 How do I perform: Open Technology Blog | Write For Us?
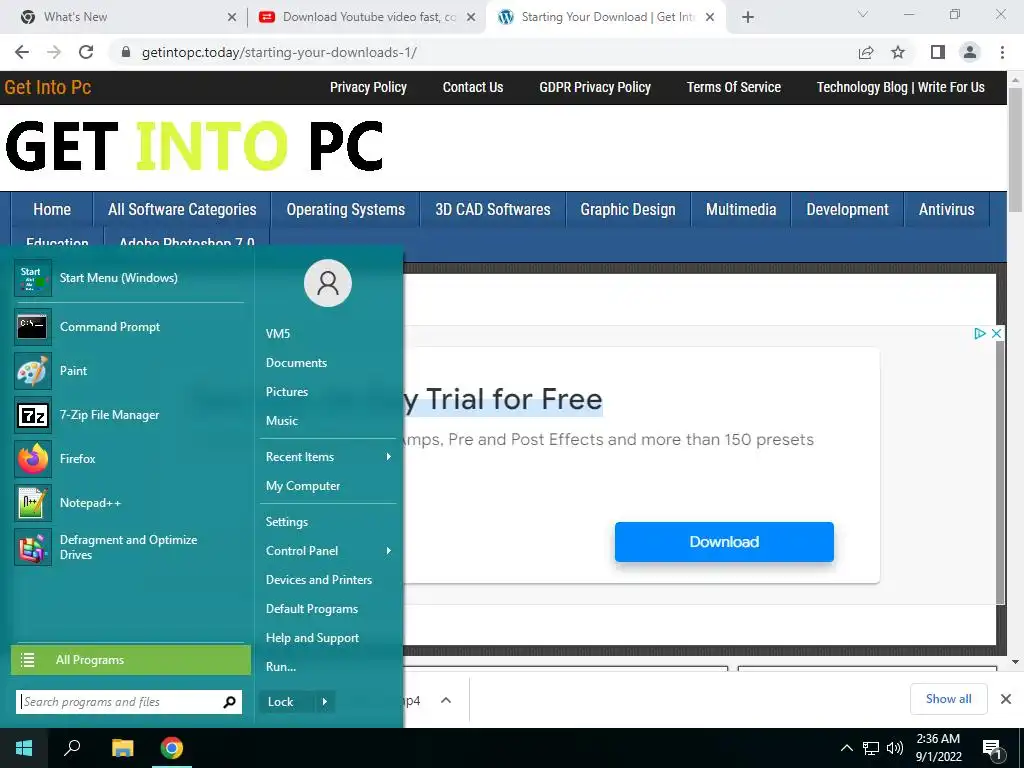(901, 88)
